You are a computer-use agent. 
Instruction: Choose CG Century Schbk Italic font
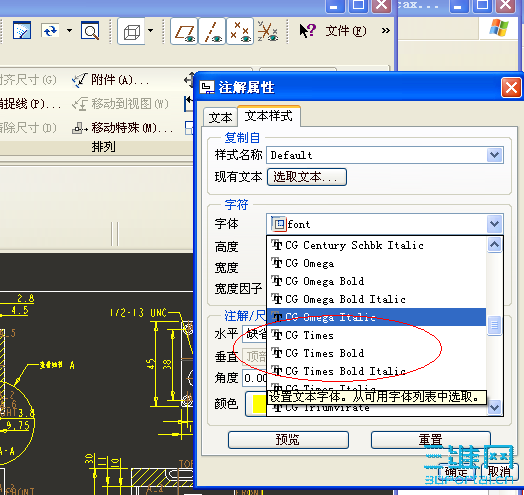376,245
